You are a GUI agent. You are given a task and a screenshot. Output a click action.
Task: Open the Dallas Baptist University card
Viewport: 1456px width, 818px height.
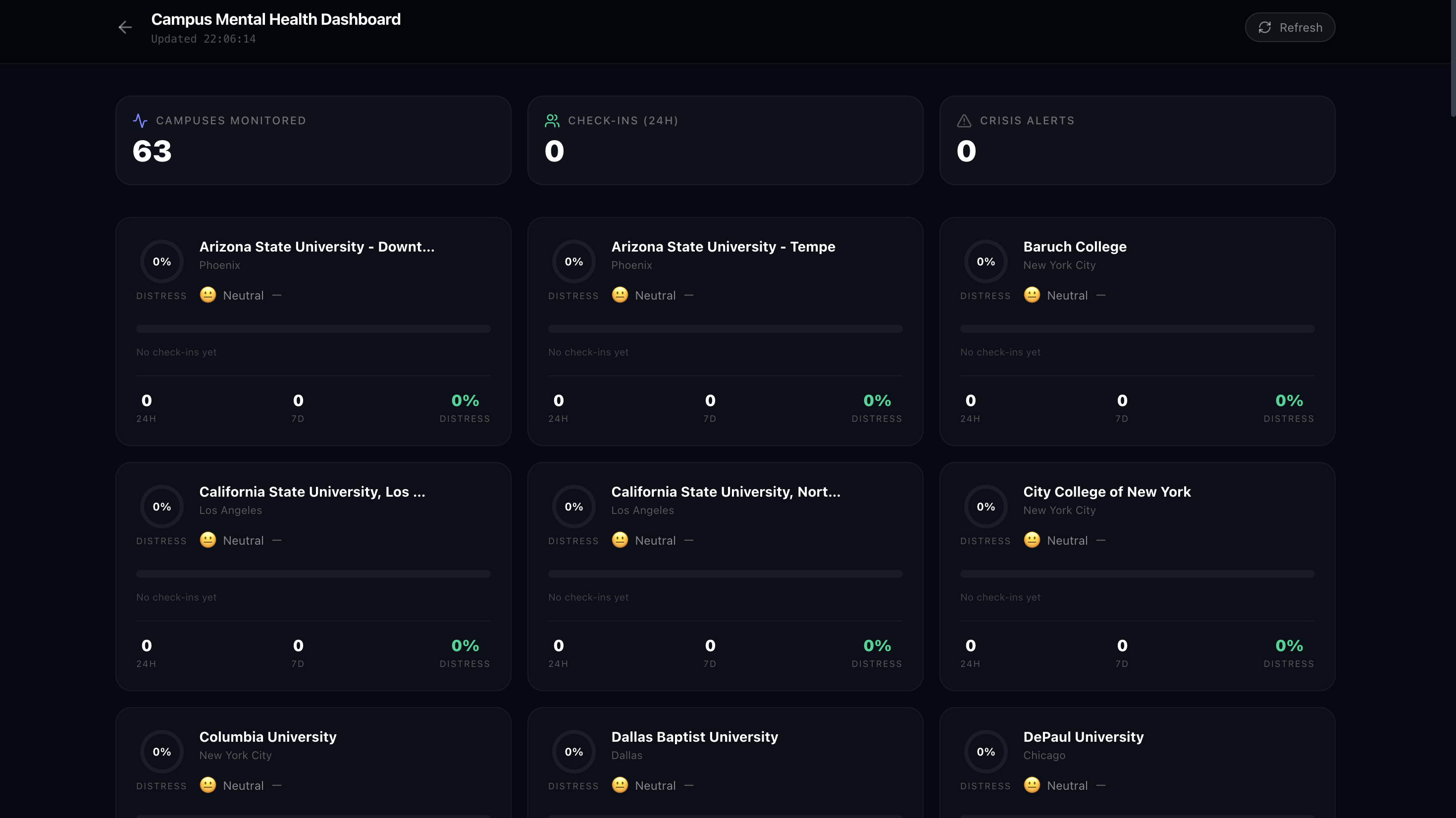[x=694, y=737]
